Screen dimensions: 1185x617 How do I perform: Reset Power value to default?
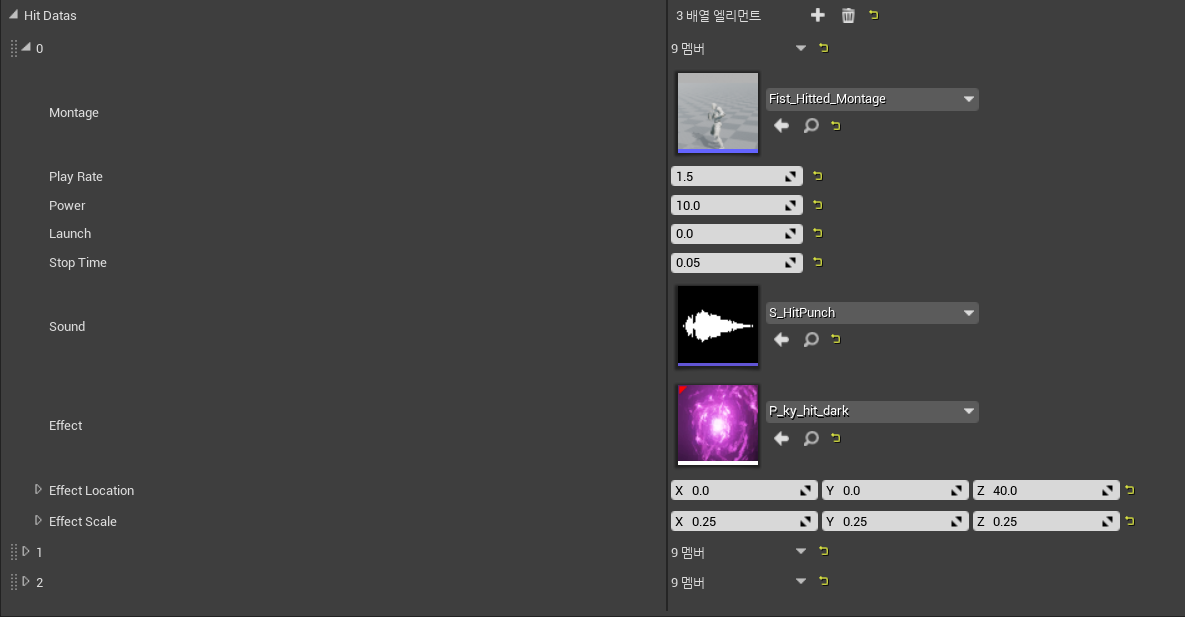[x=818, y=204]
